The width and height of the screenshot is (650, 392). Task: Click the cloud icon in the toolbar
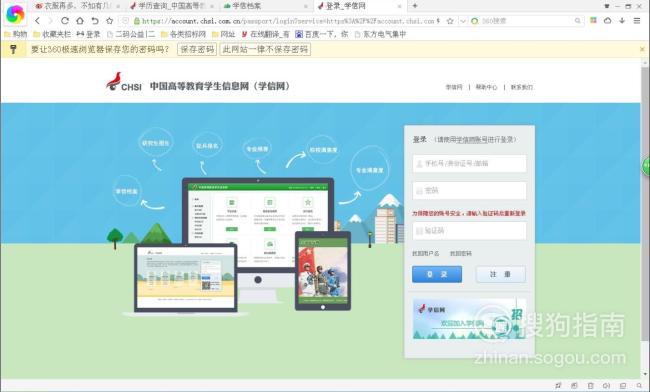[607, 20]
